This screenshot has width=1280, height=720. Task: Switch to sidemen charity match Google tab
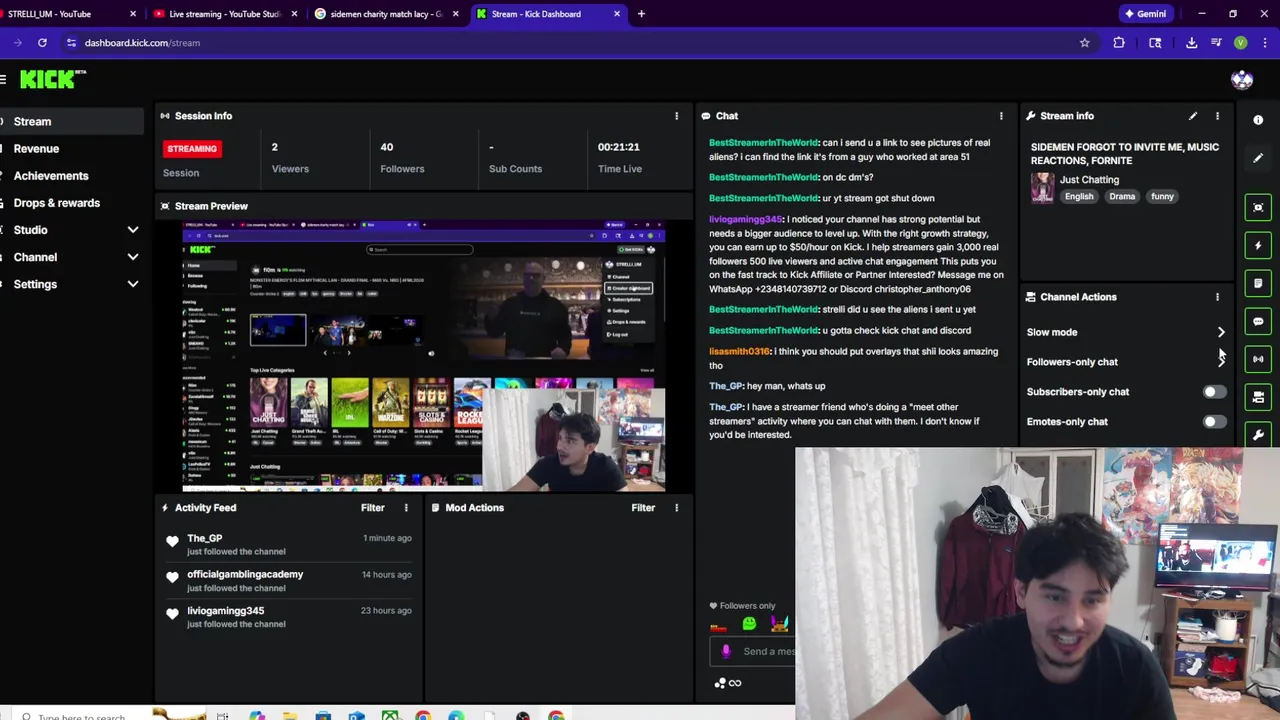tap(384, 14)
